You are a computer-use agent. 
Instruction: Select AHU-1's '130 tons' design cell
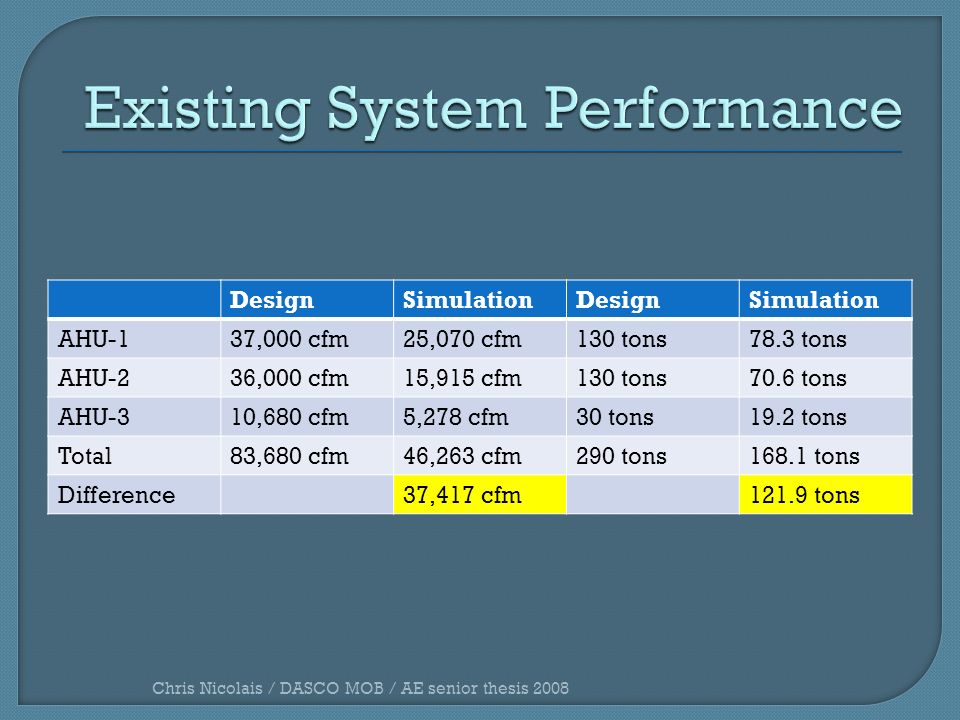653,339
